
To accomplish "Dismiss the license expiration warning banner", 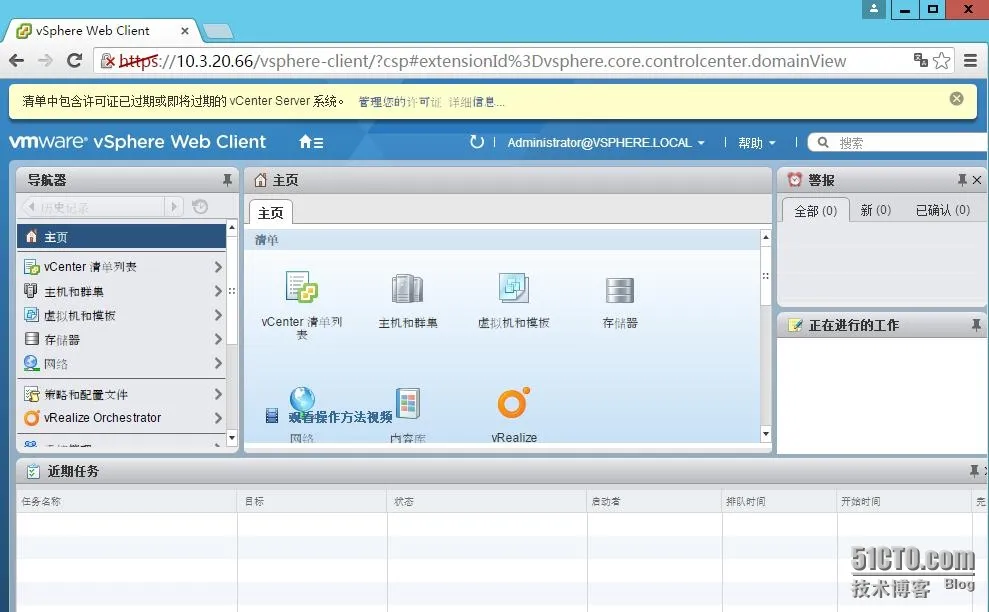I will [957, 98].
